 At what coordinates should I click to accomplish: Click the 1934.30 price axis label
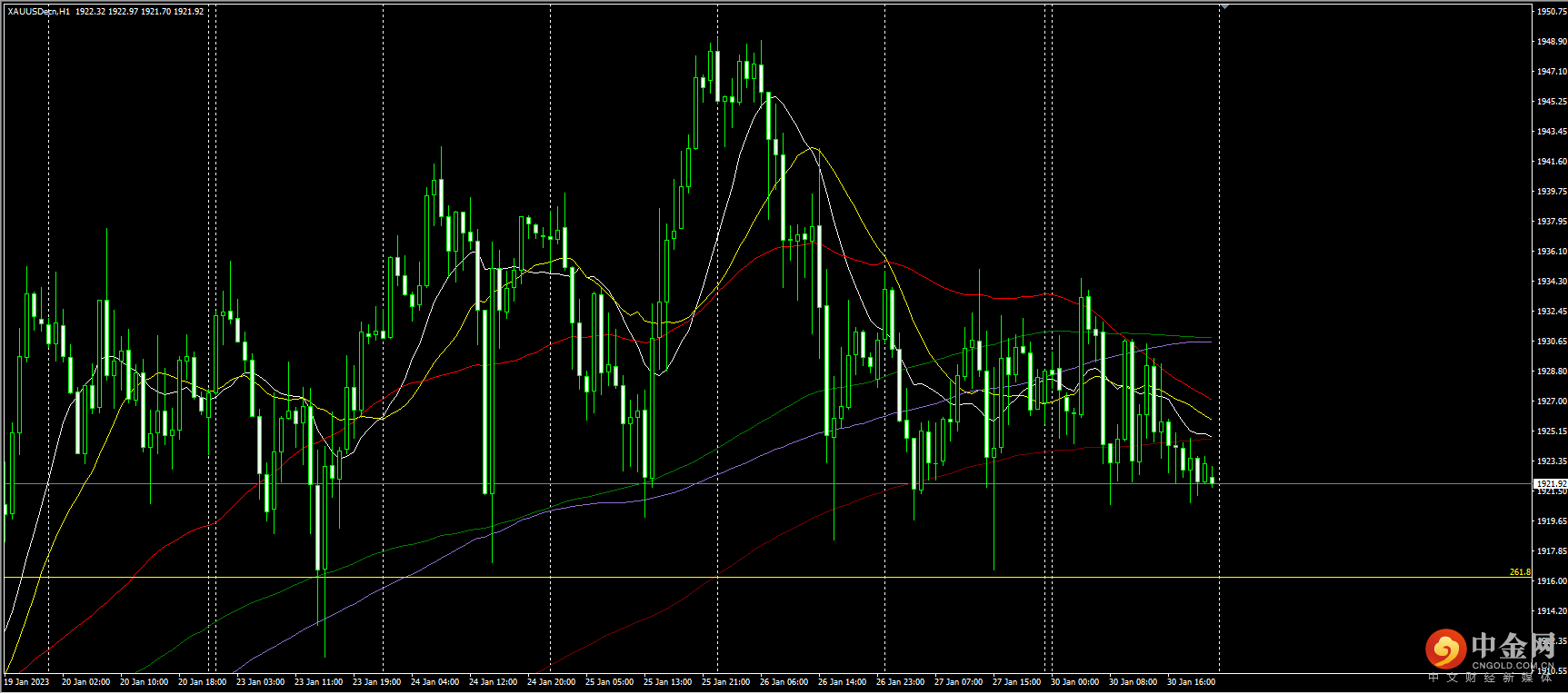click(x=1552, y=282)
